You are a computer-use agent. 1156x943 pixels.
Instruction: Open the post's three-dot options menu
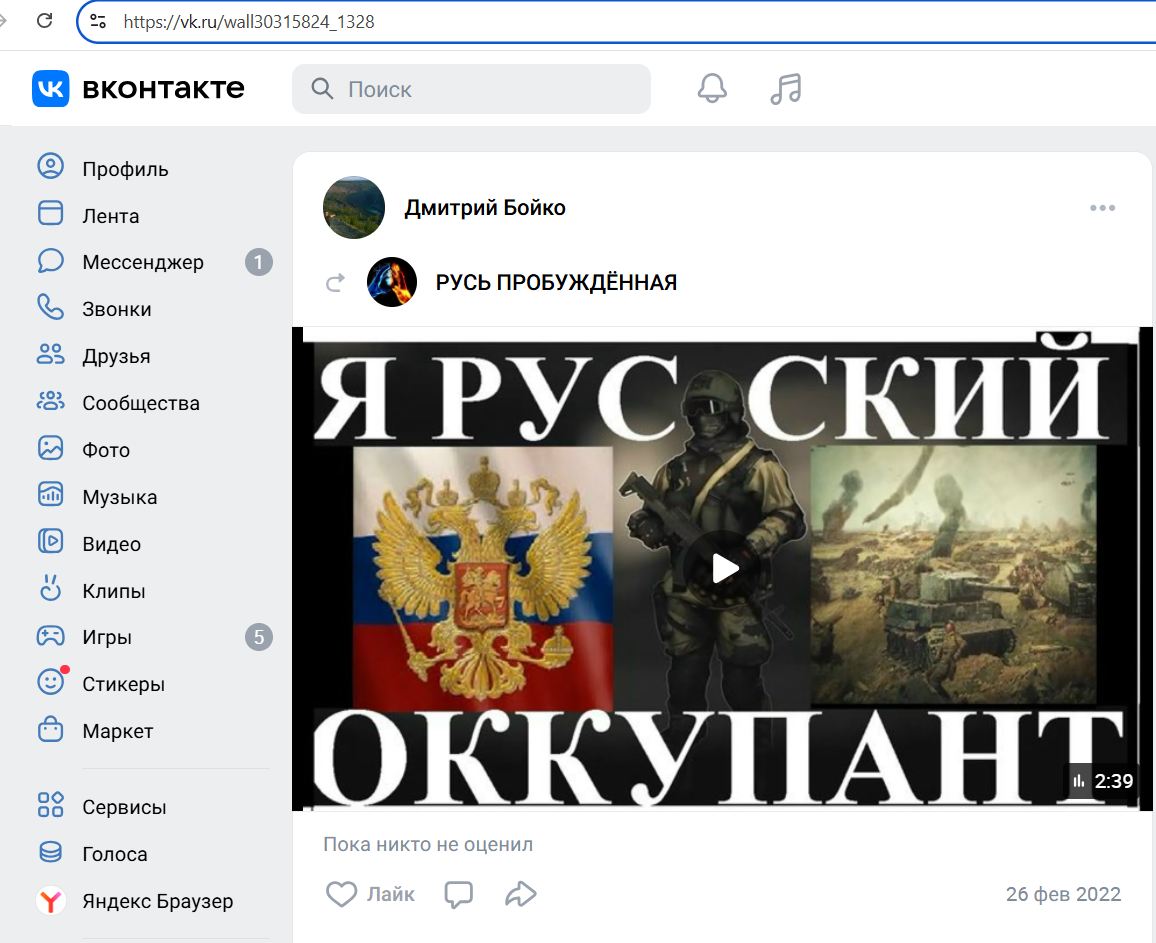pos(1102,208)
